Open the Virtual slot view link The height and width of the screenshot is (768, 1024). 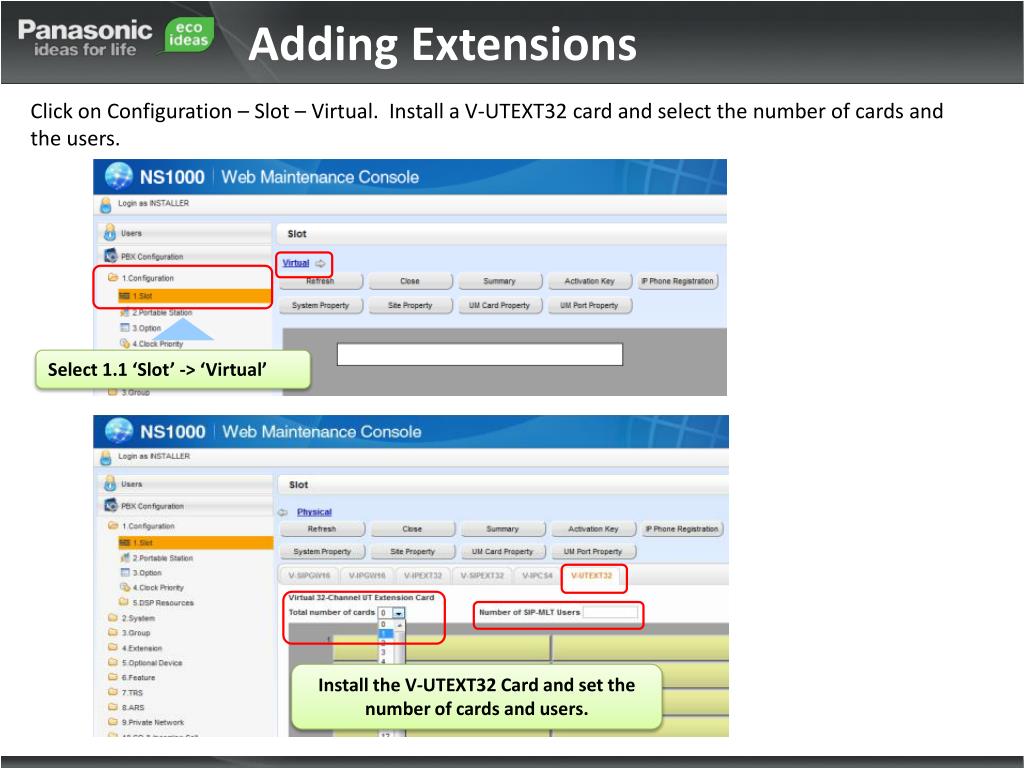[296, 263]
